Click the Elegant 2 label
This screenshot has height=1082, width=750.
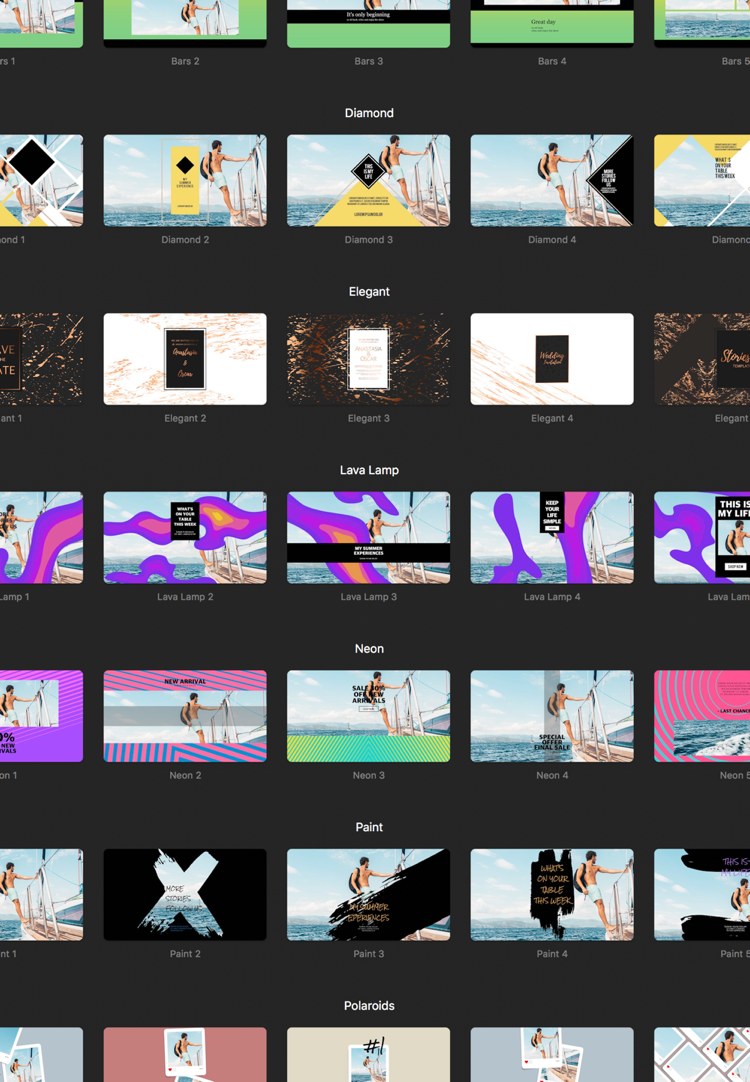185,418
